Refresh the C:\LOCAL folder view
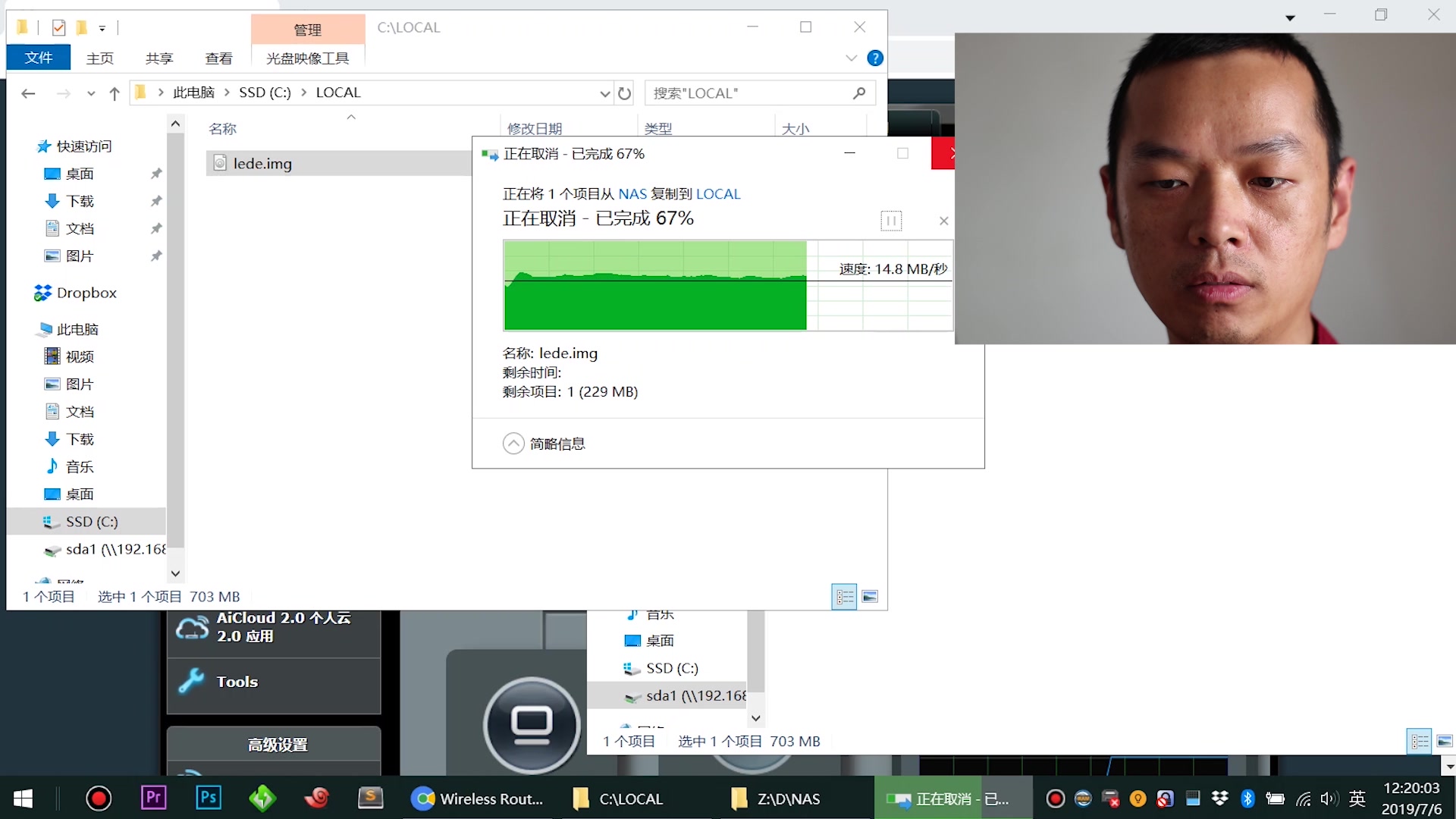 coord(623,93)
